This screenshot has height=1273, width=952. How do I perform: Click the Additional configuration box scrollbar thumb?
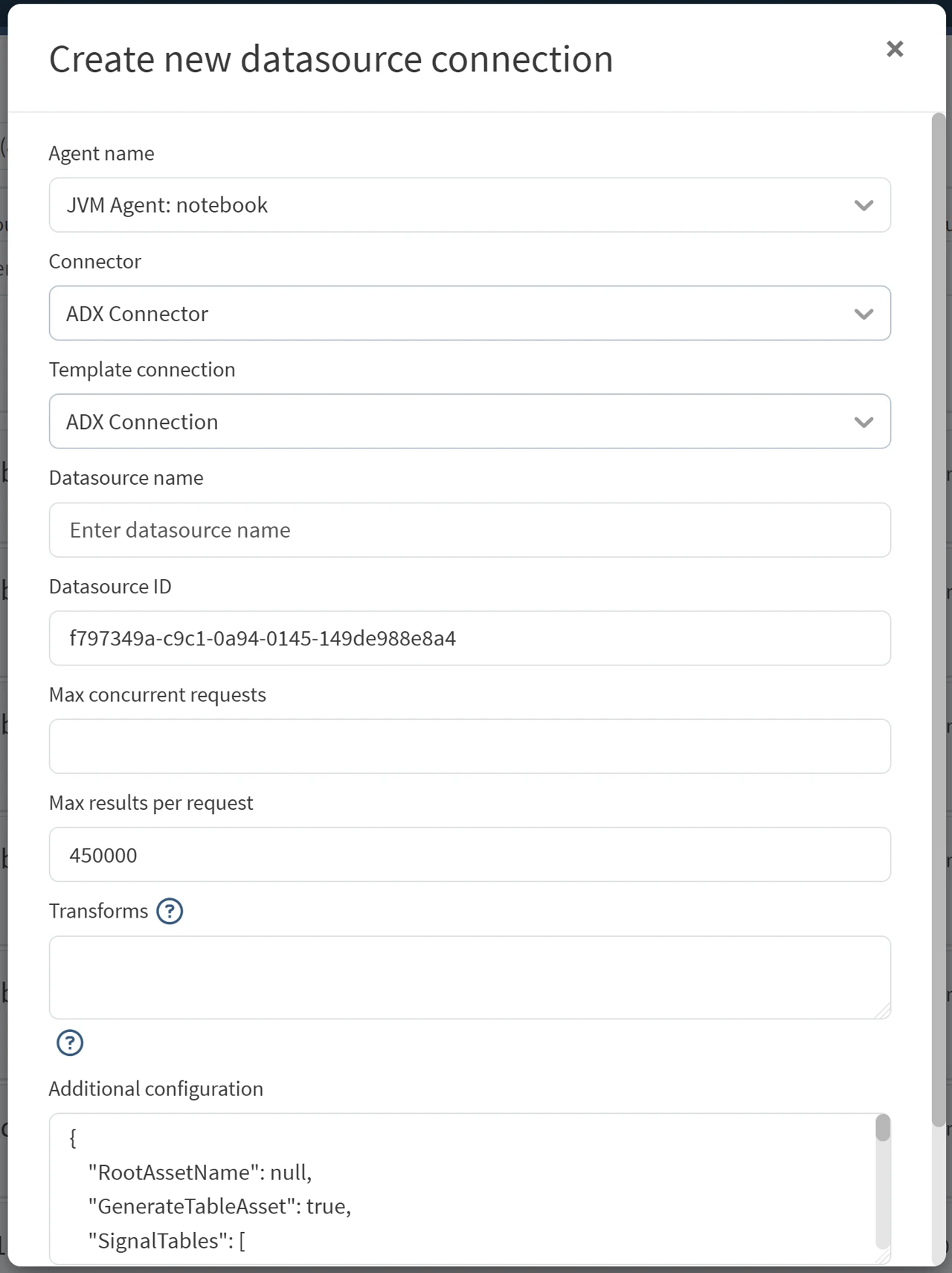click(x=883, y=1128)
